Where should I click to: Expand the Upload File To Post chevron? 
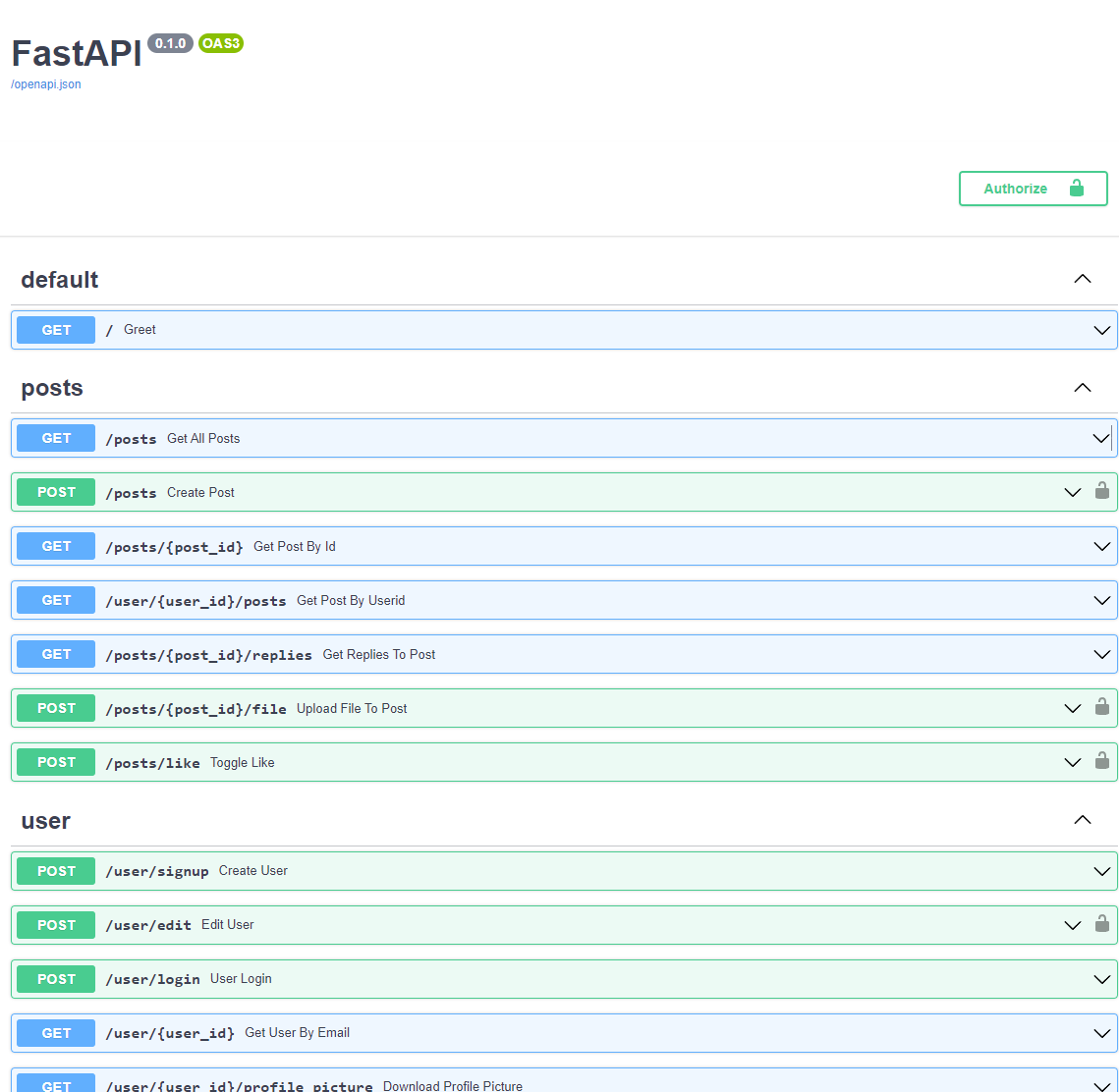pos(1073,708)
